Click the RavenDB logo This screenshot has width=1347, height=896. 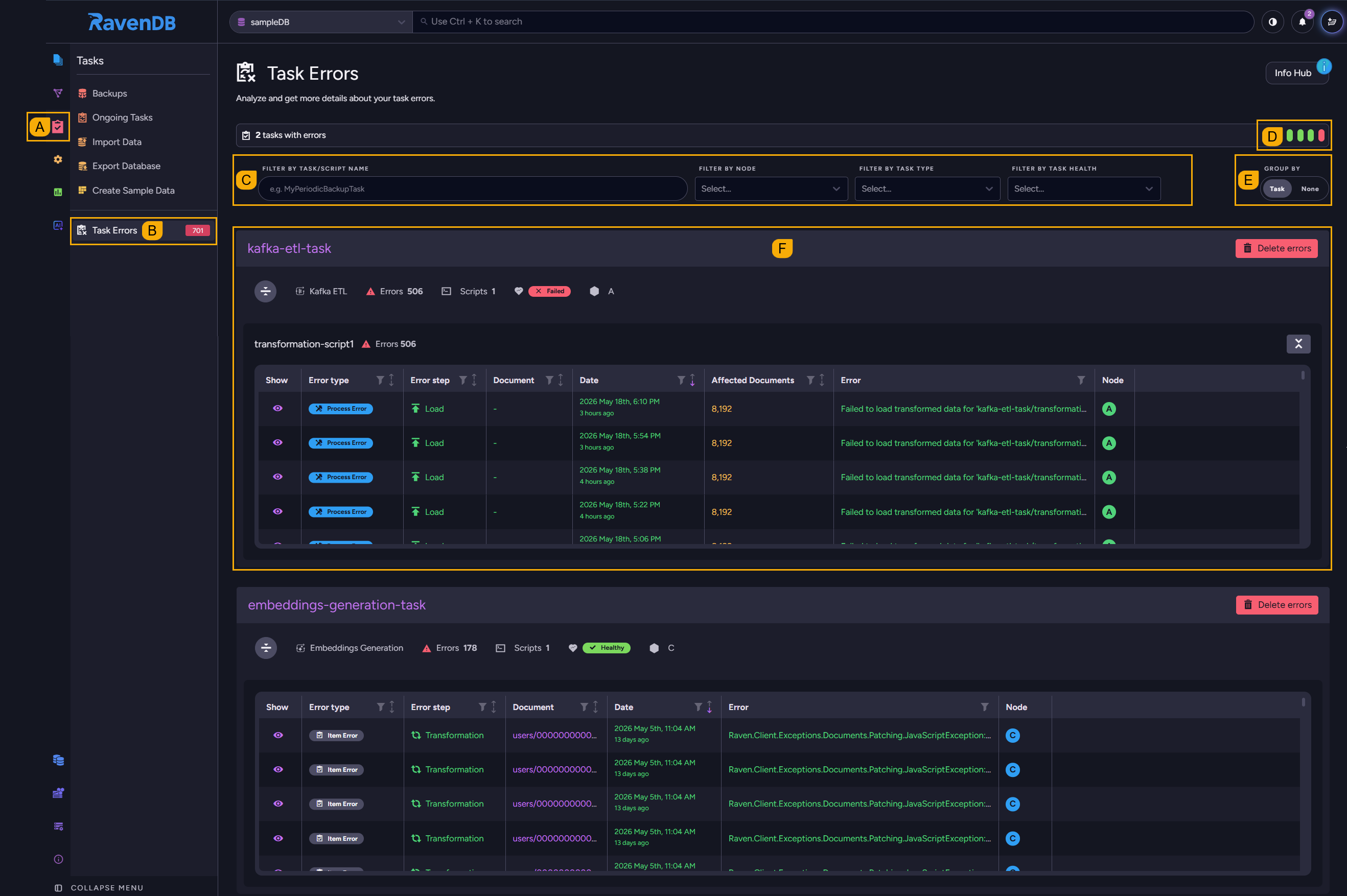point(131,22)
